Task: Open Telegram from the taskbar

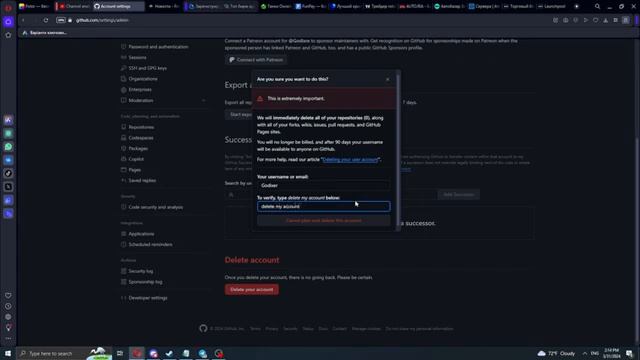Action: pos(202,353)
